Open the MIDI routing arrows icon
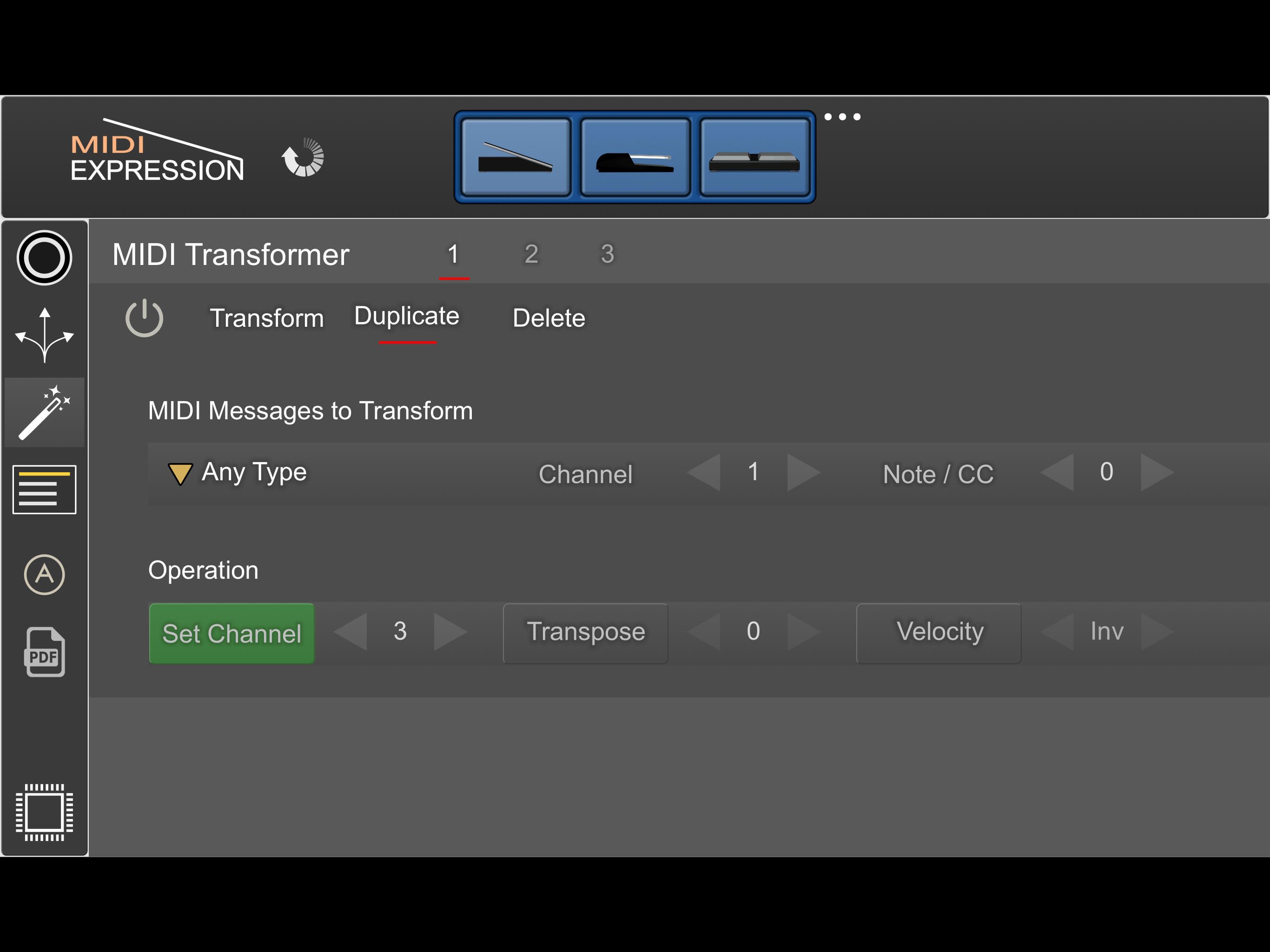1270x952 pixels. [44, 335]
